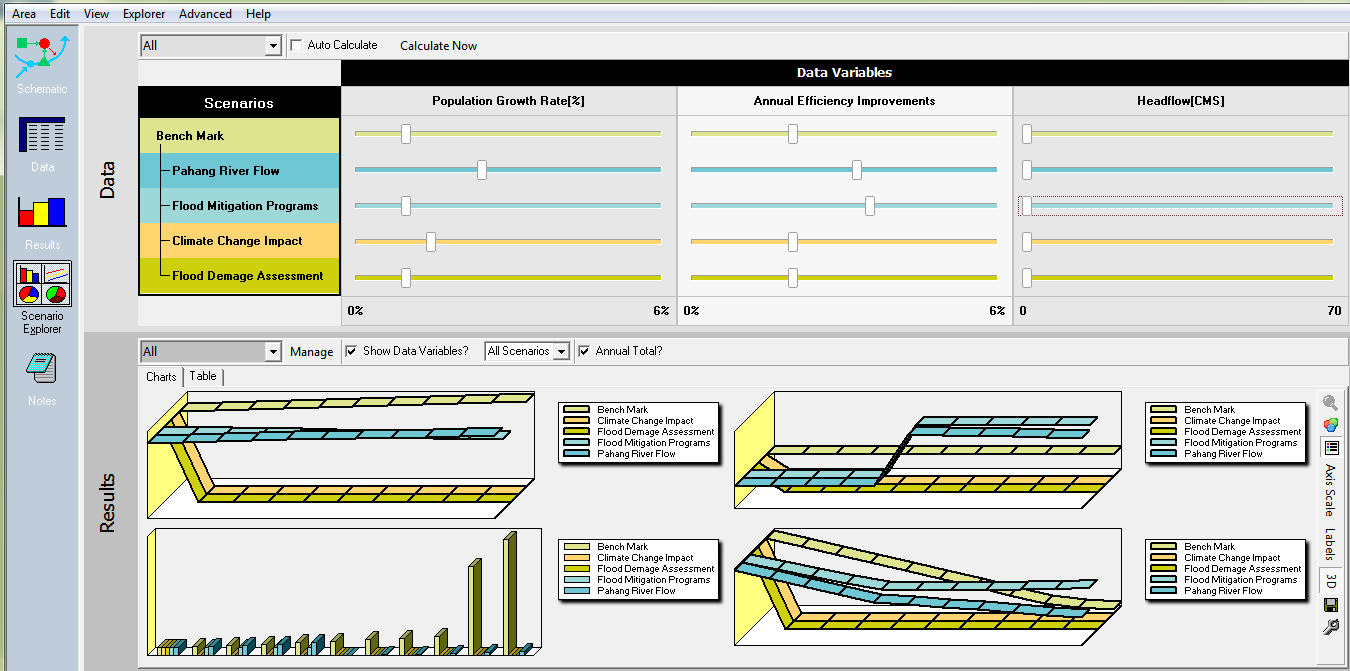Enable the Auto Calculate checkbox
The width and height of the screenshot is (1350, 671).
pyautogui.click(x=296, y=45)
